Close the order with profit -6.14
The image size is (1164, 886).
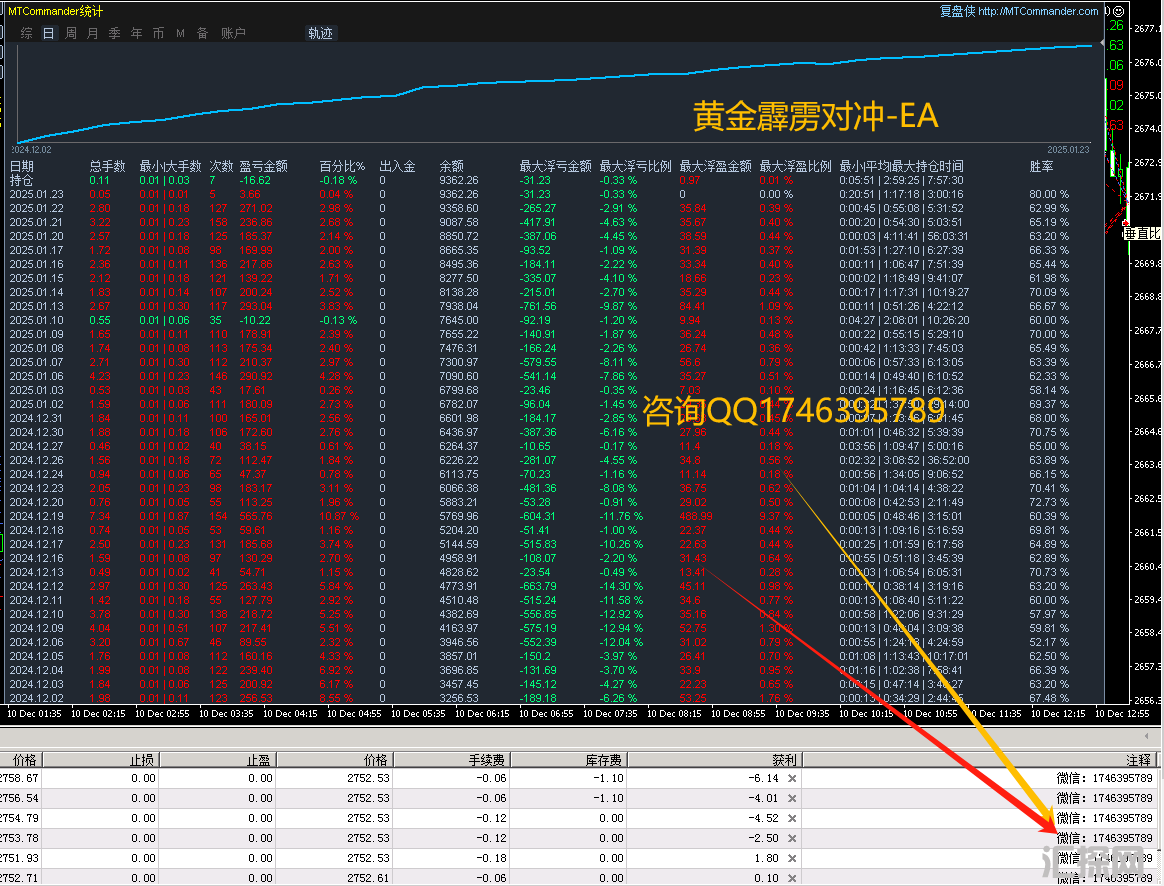[x=792, y=778]
